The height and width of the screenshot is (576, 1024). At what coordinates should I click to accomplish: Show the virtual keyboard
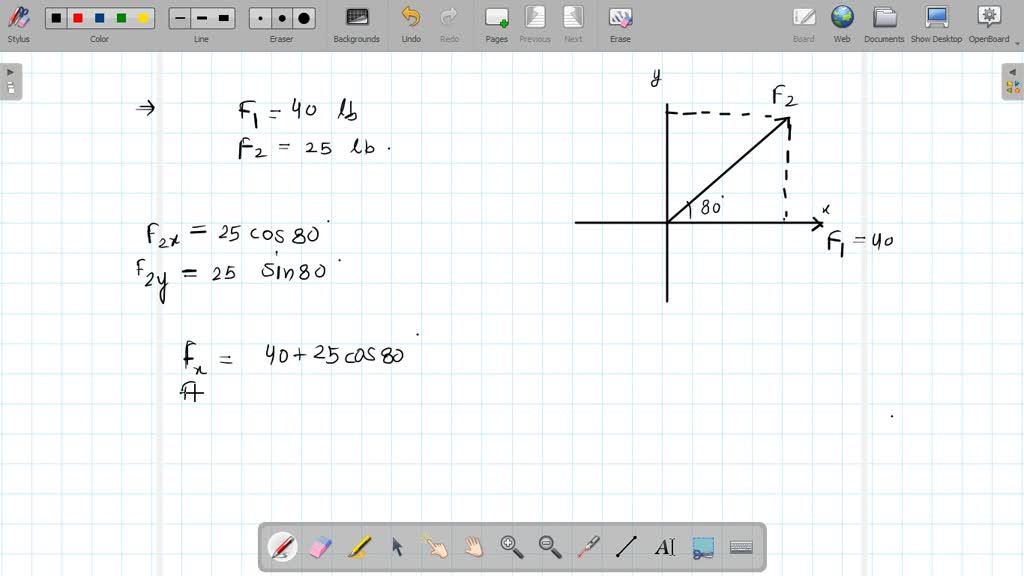[x=741, y=546]
